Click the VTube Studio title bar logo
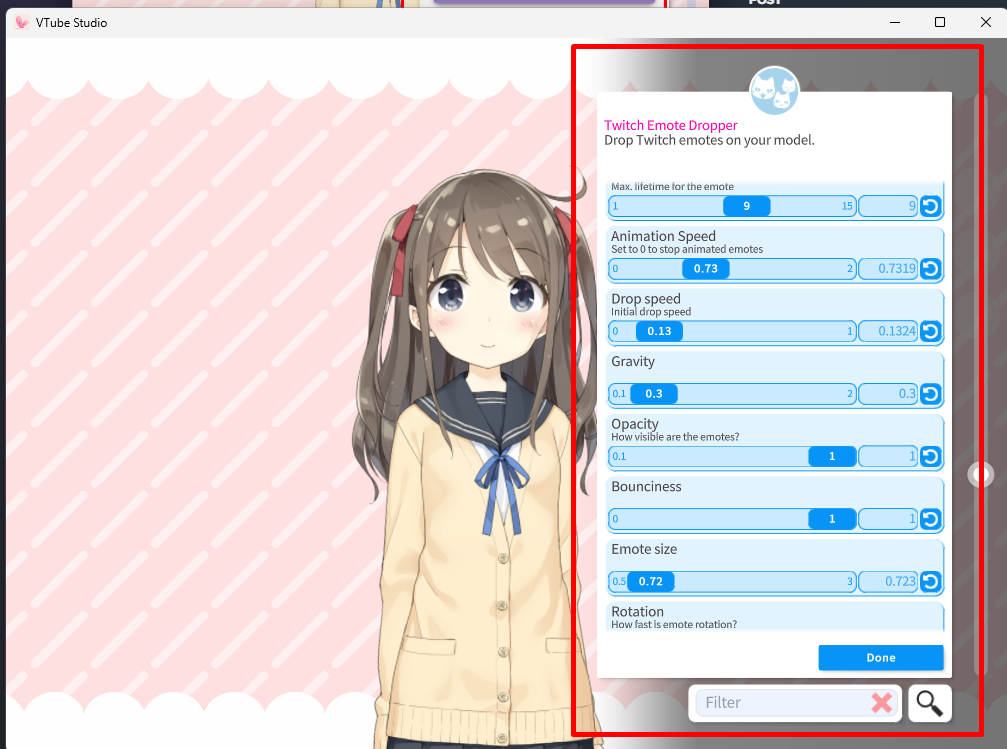This screenshot has height=749, width=1007. (x=22, y=22)
